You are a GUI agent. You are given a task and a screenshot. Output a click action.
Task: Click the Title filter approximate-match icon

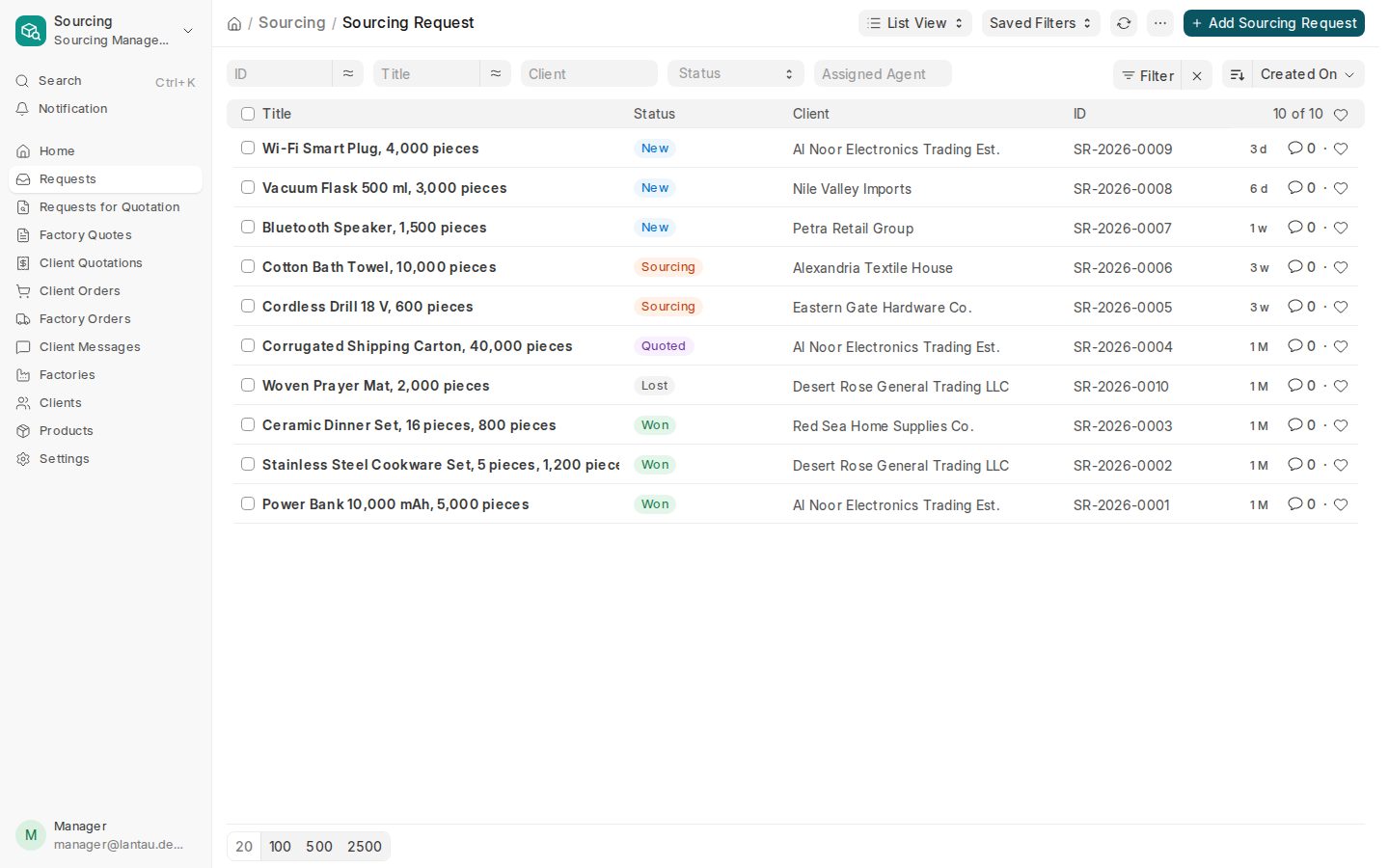click(x=496, y=73)
